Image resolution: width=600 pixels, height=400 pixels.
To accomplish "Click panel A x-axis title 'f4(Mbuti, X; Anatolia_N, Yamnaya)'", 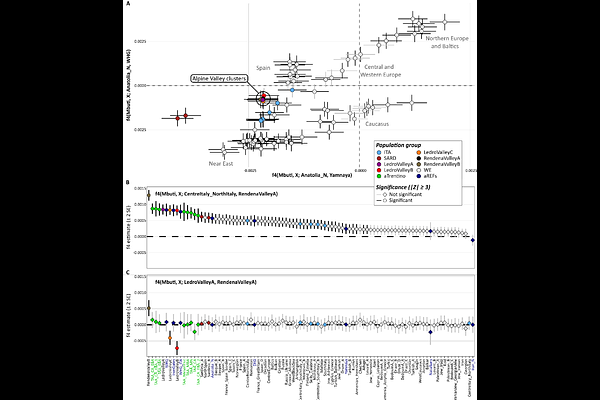I will point(312,175).
